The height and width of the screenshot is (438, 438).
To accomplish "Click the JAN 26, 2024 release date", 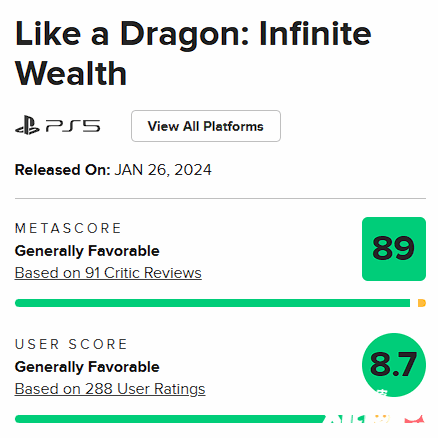I will point(163,170).
